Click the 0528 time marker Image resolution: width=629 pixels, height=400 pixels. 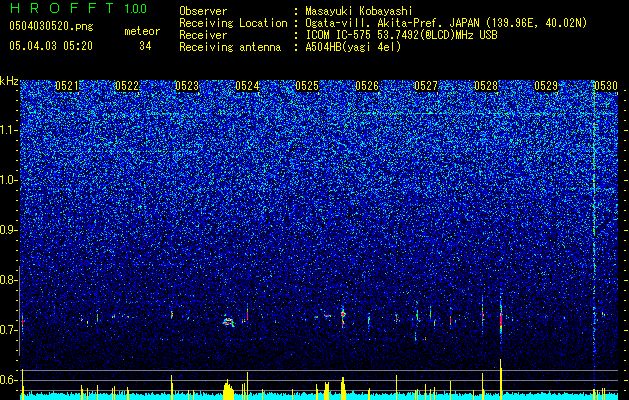tap(486, 86)
